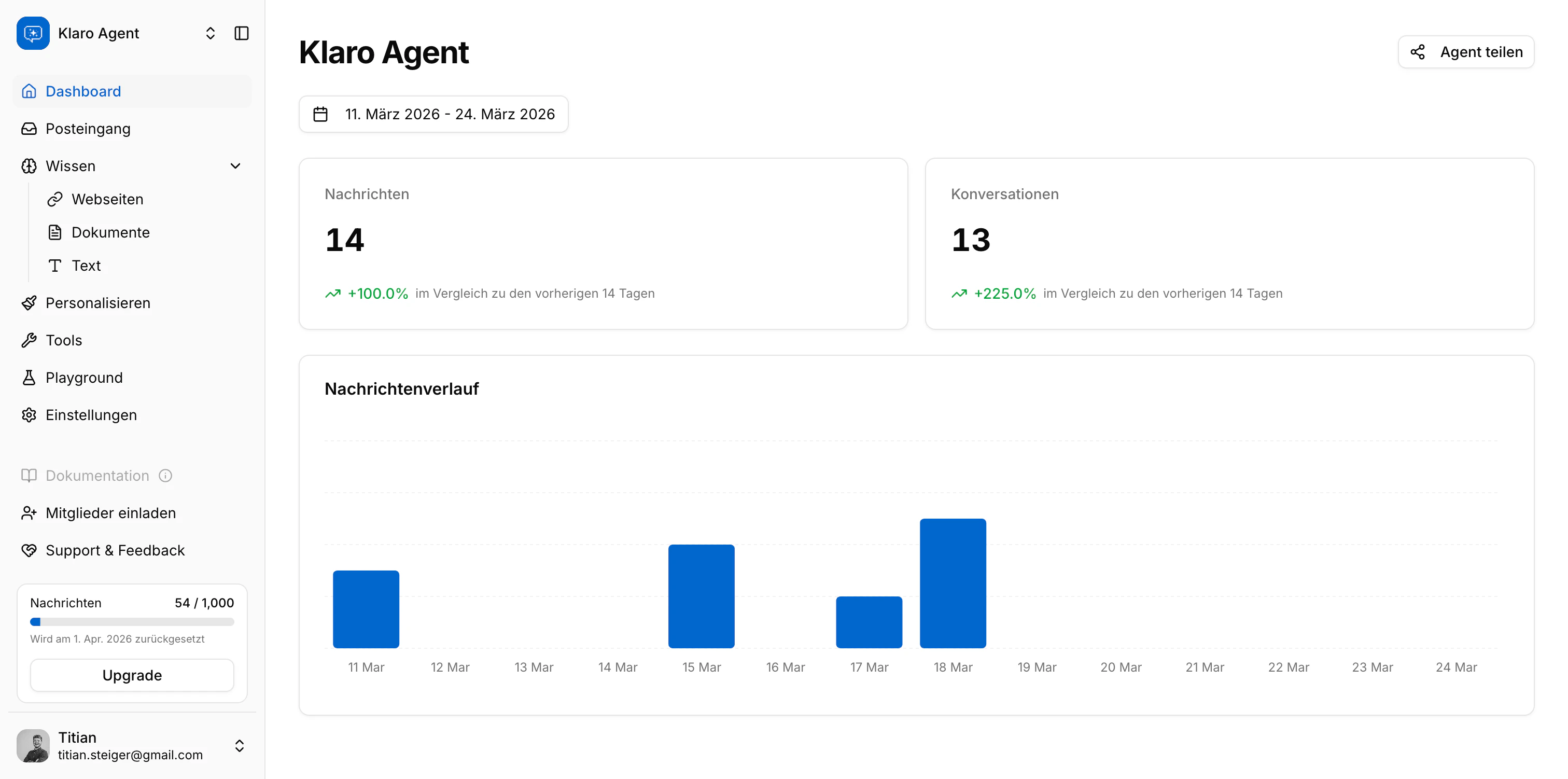Open the Dokumente file icon

pos(55,232)
